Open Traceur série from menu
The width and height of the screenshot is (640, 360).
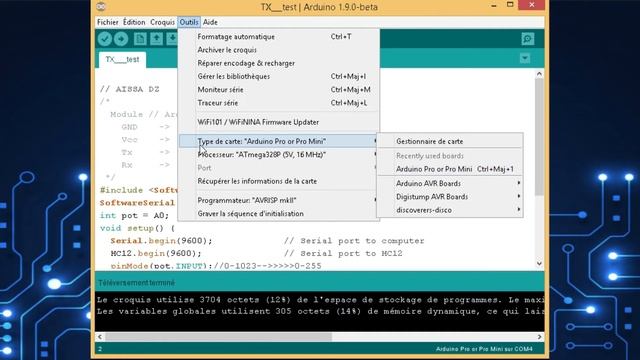click(278, 103)
